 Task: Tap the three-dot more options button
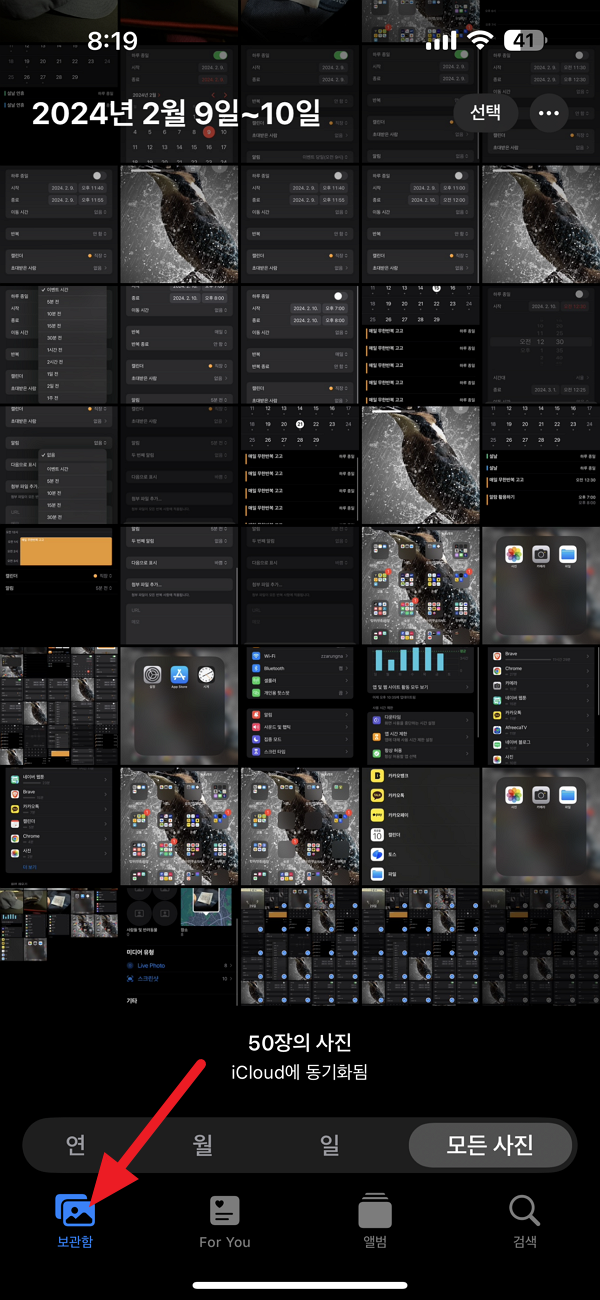click(x=548, y=113)
